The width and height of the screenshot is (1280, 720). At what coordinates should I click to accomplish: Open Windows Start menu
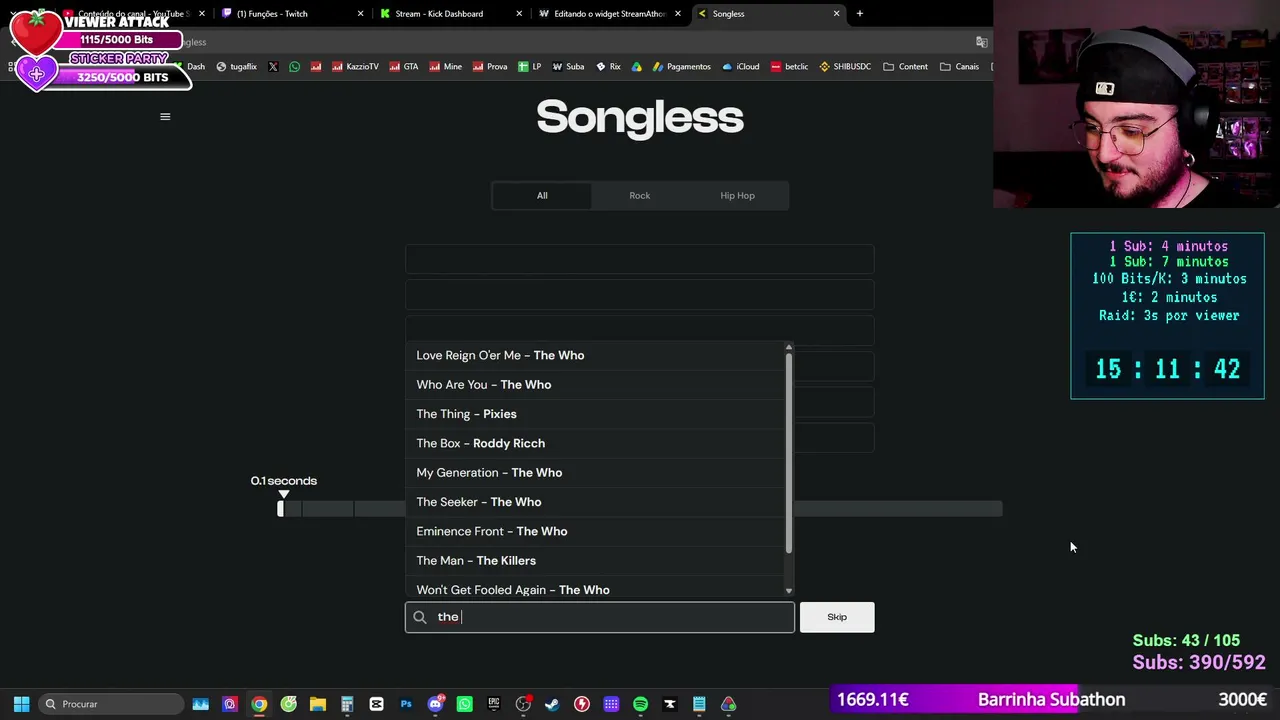(x=21, y=704)
